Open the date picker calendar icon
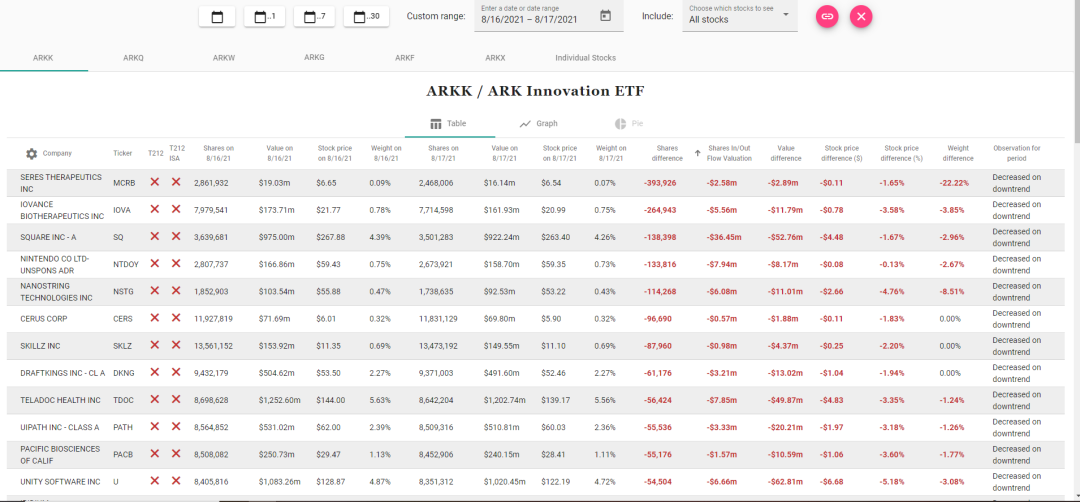 pyautogui.click(x=605, y=16)
